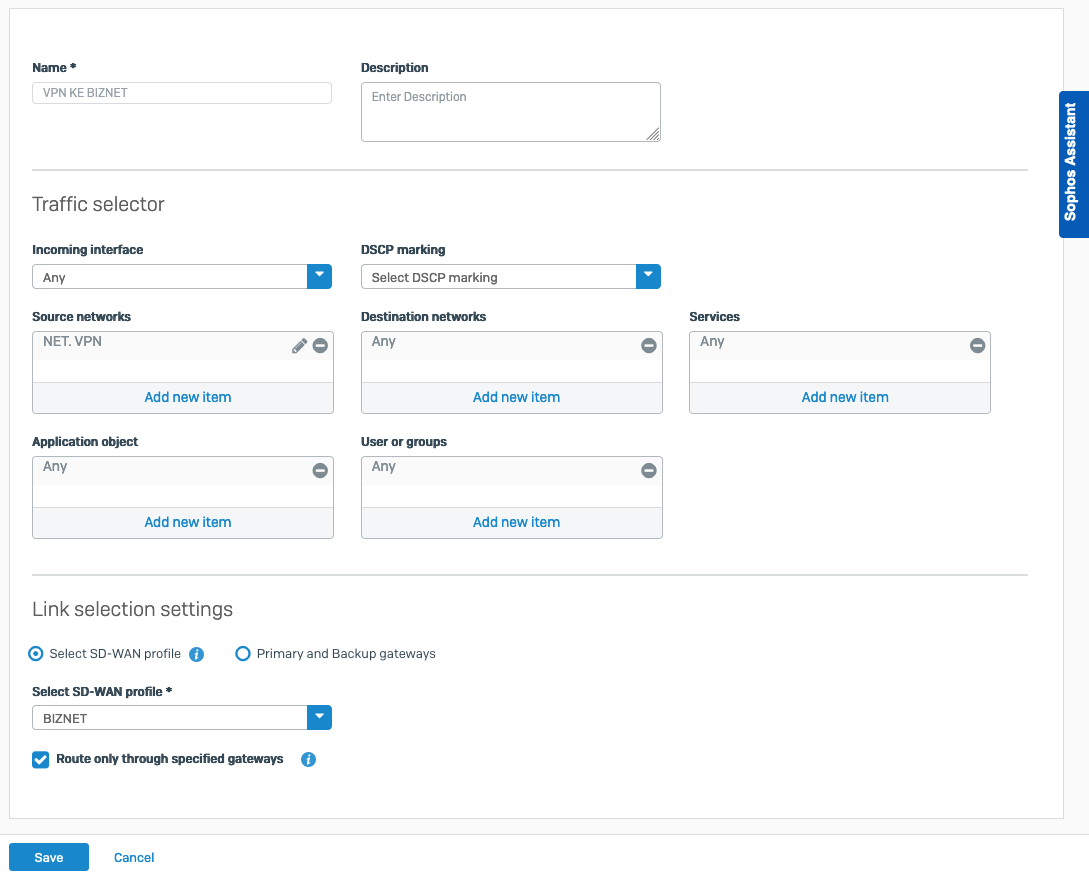Add new item to Destination networks

click(x=516, y=397)
